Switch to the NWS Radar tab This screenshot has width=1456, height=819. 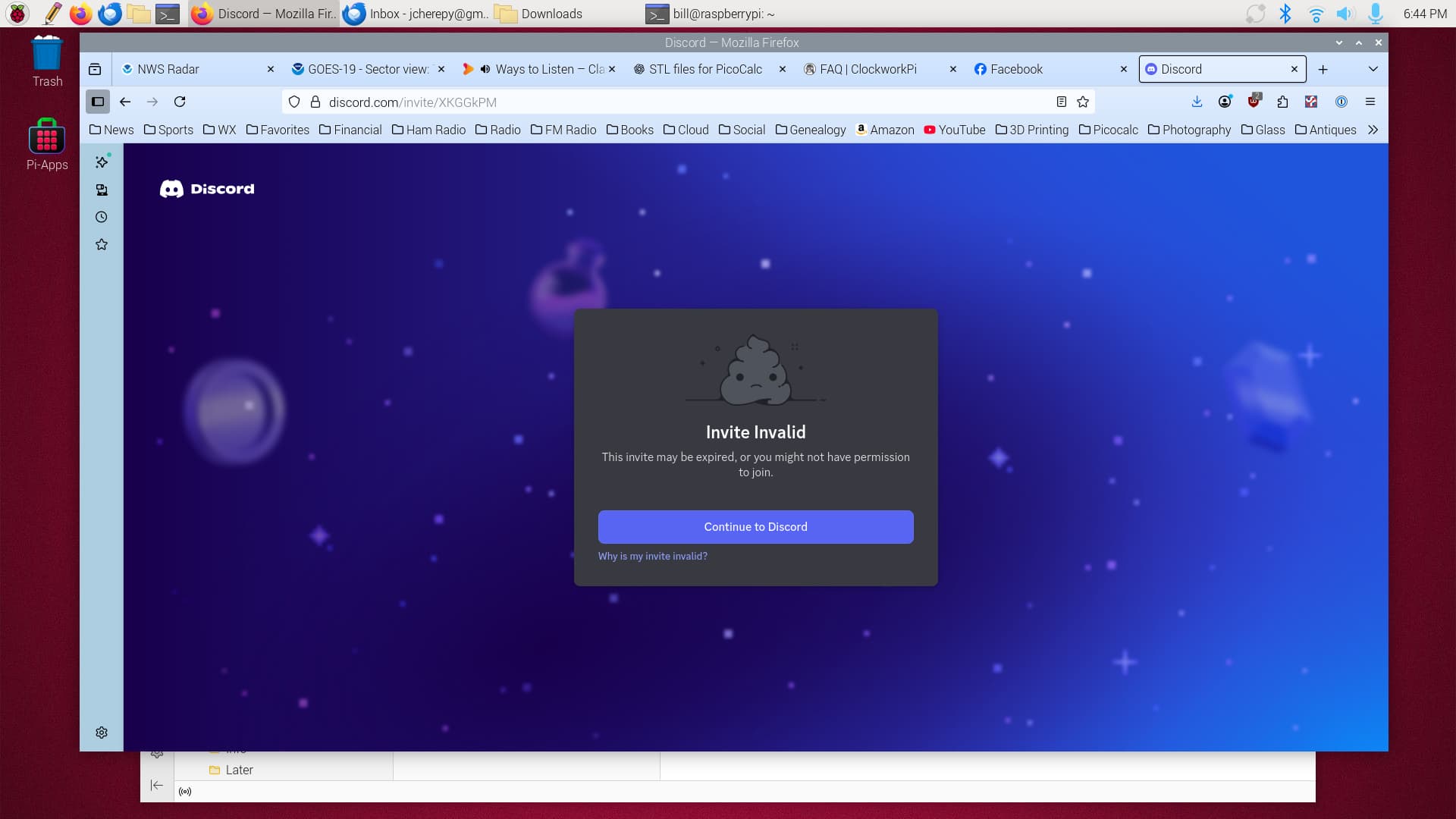point(168,69)
